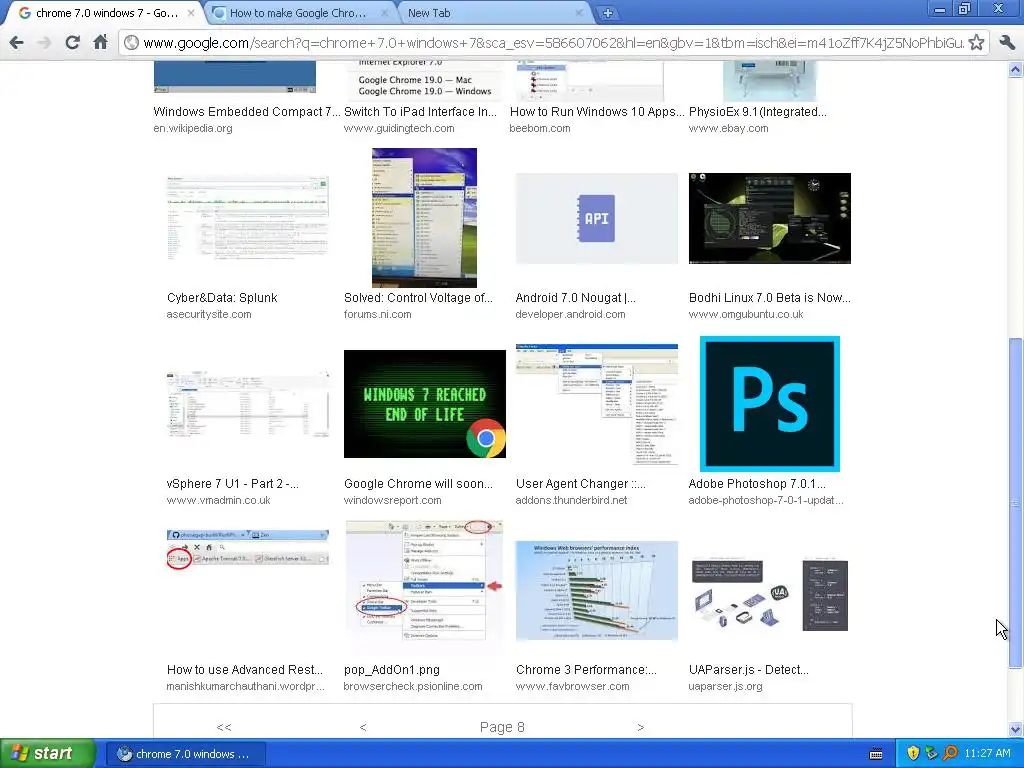
Task: Open the Advanced Rest client thumbnail
Action: 248,549
